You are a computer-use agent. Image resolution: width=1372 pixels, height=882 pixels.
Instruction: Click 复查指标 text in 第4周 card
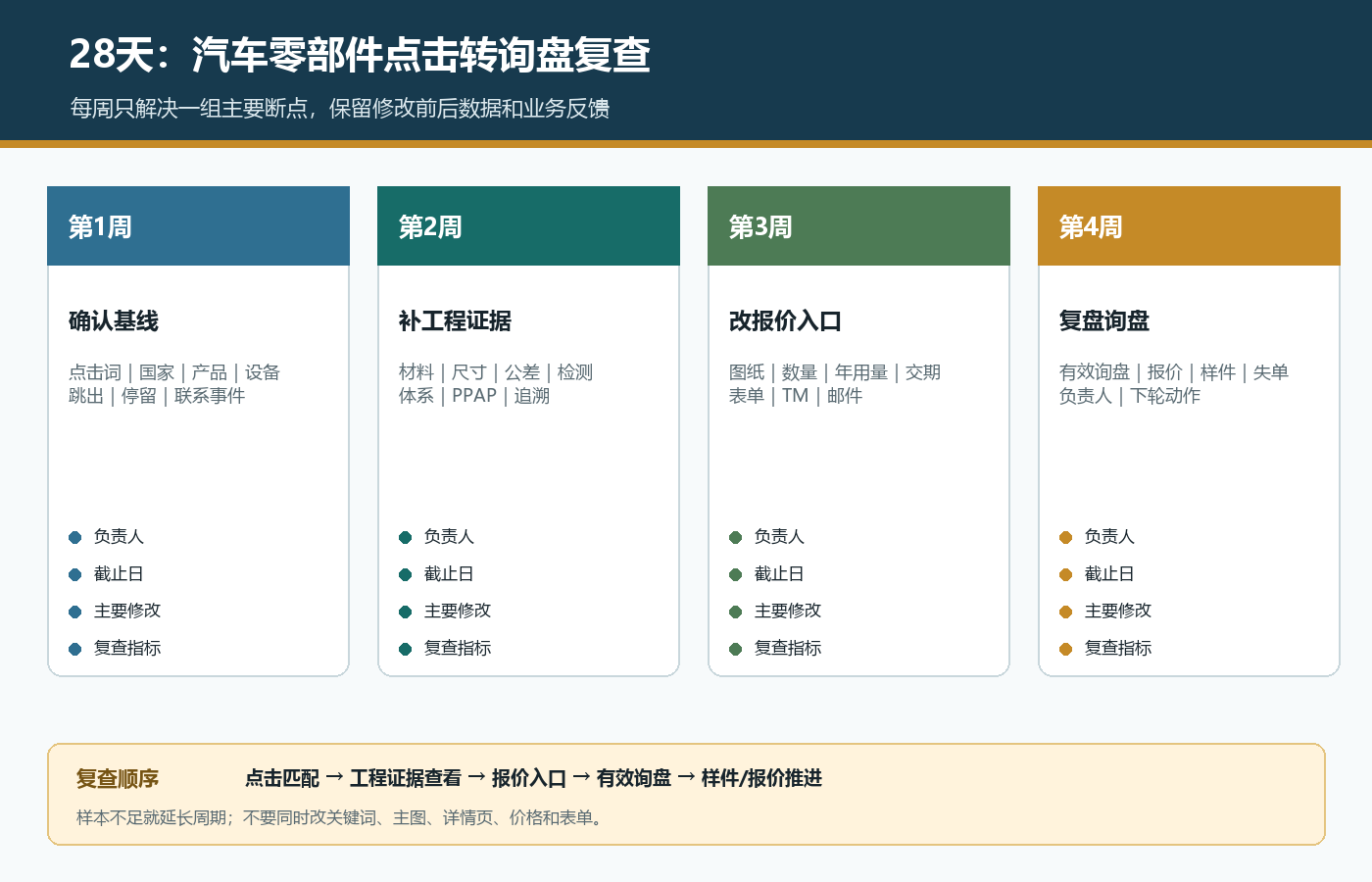pos(1118,648)
